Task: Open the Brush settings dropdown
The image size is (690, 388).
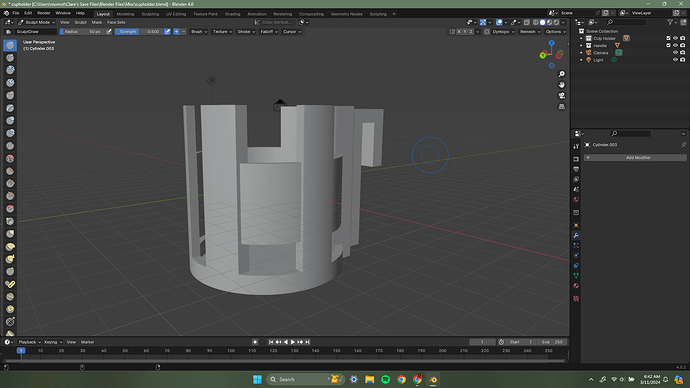Action: 199,32
